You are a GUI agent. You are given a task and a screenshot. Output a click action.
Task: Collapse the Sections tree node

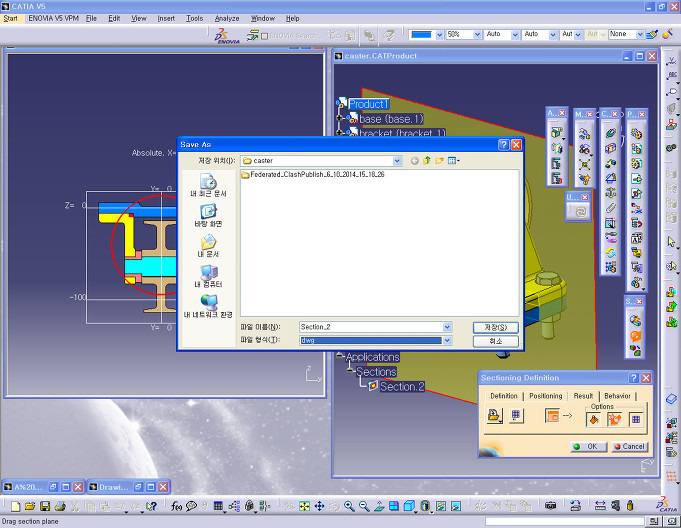point(350,371)
